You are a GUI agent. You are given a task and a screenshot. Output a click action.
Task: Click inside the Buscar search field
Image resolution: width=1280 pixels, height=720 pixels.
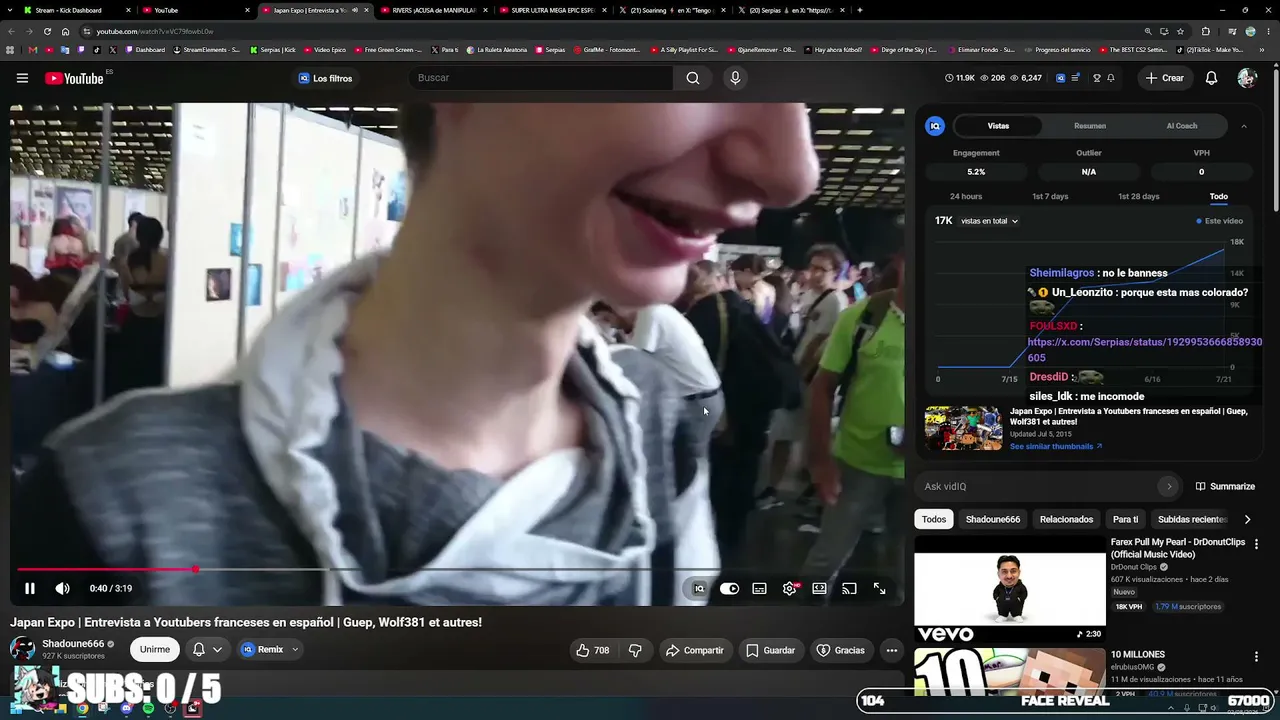540,78
